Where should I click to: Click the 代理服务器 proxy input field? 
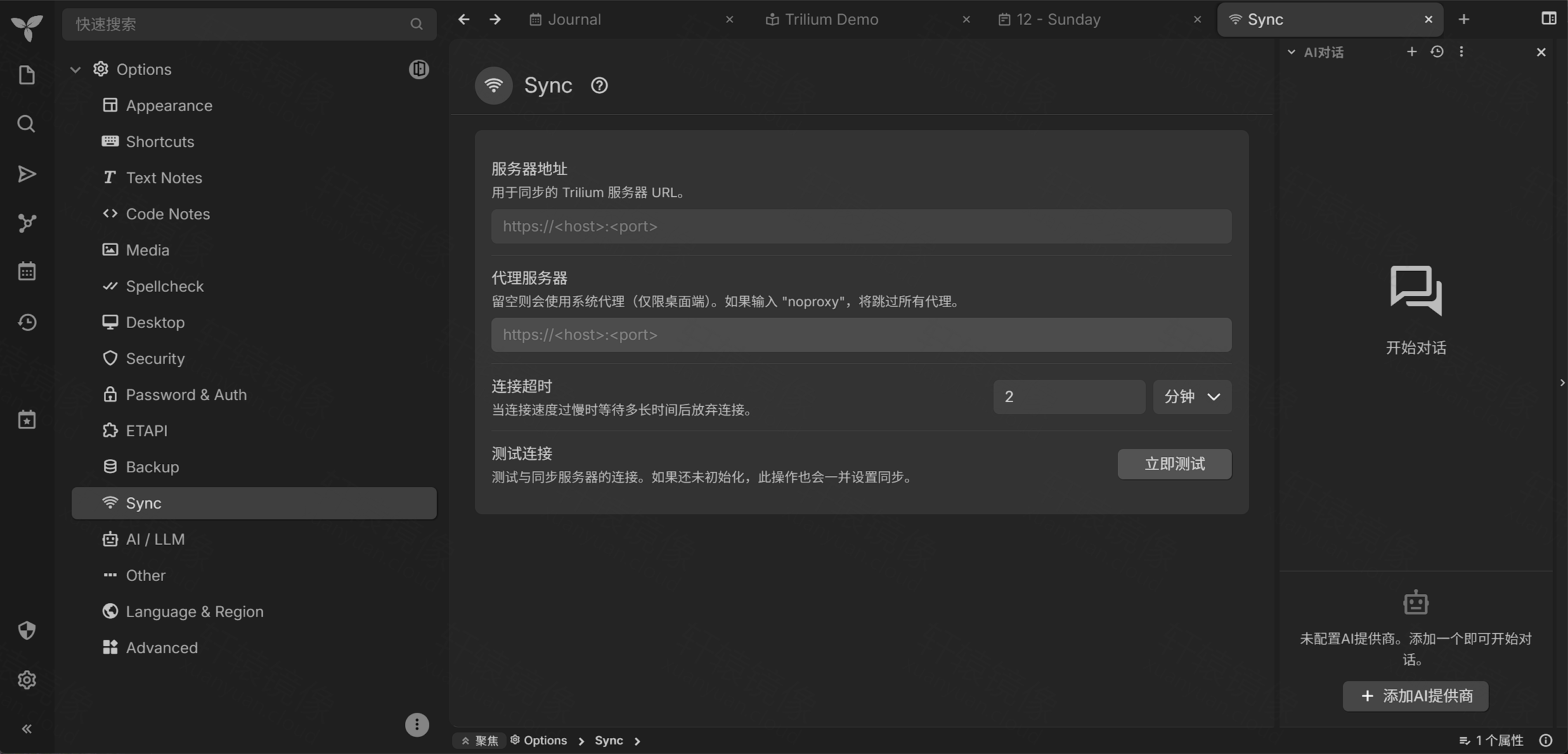[x=861, y=335]
